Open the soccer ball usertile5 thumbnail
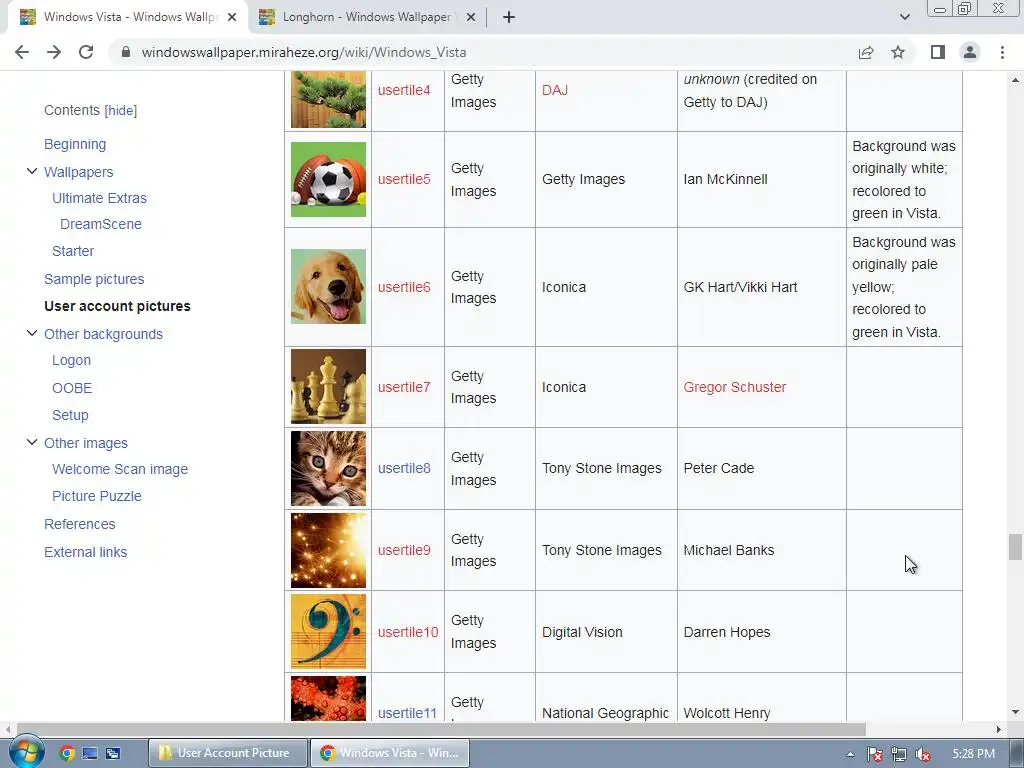This screenshot has width=1024, height=768. coord(328,180)
